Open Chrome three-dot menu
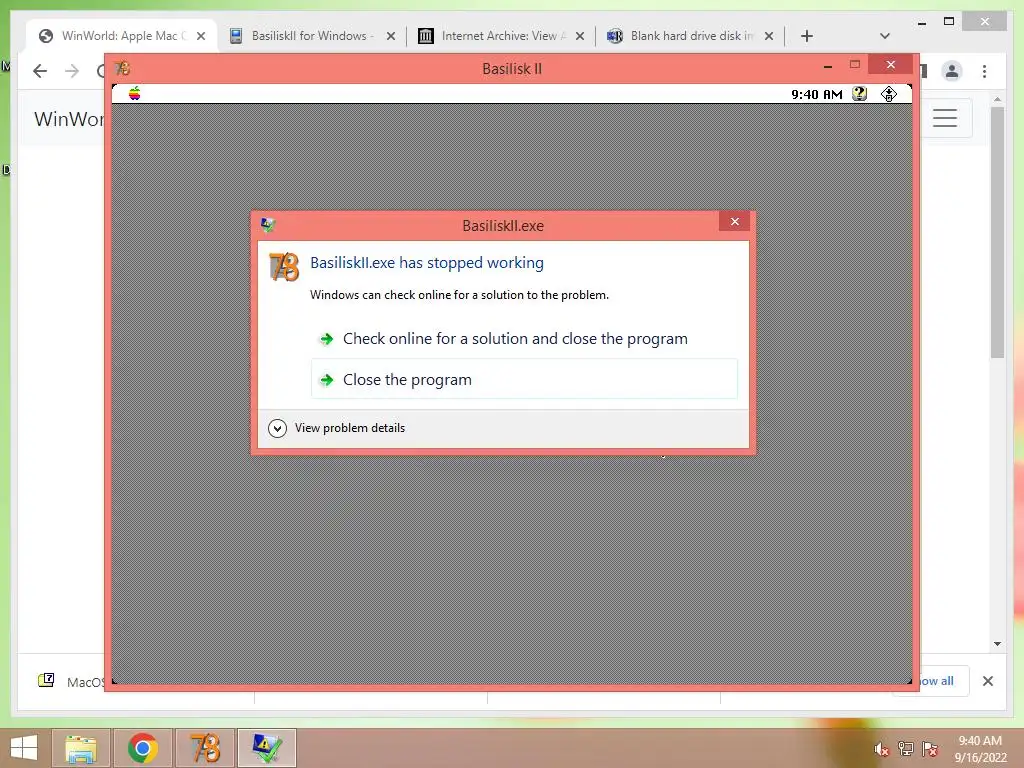 click(984, 71)
